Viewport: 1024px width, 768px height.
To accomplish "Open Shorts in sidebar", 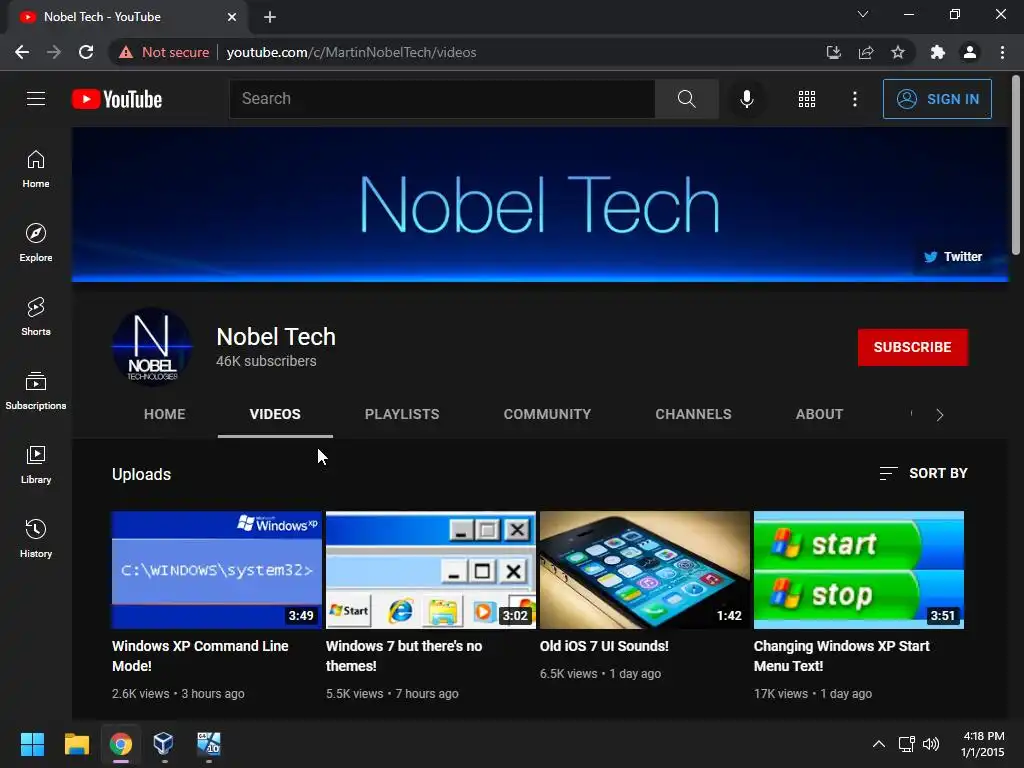I will [x=36, y=317].
